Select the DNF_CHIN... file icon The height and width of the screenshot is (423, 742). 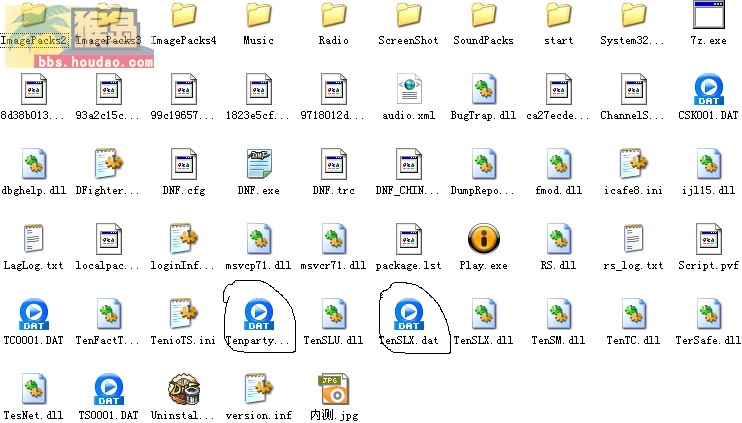(408, 164)
